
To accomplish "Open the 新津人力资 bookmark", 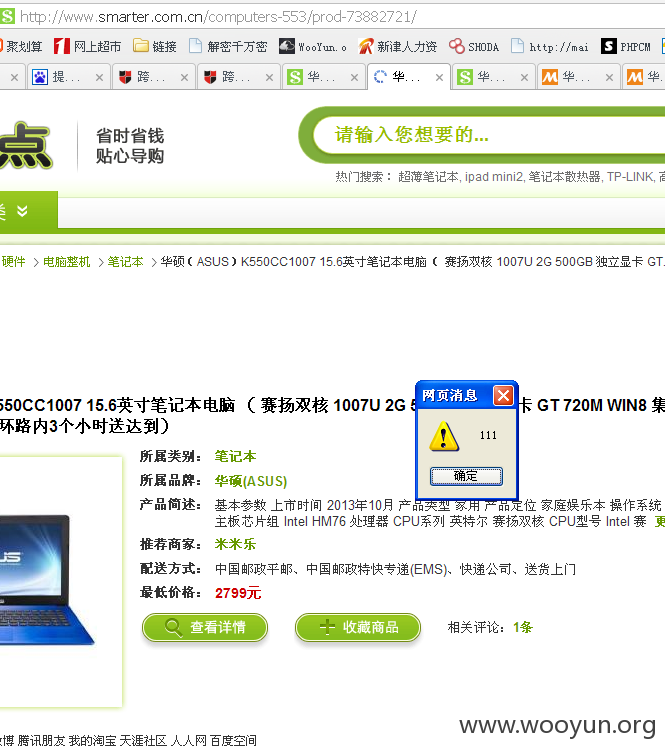I will coord(398,46).
